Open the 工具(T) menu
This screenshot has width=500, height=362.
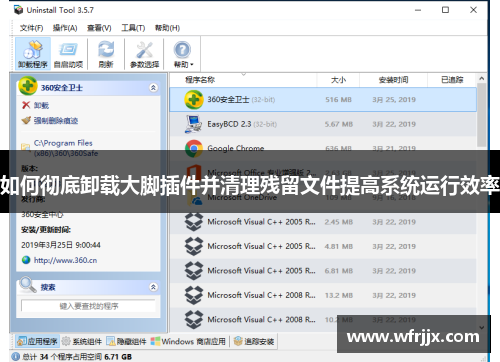[x=133, y=28]
